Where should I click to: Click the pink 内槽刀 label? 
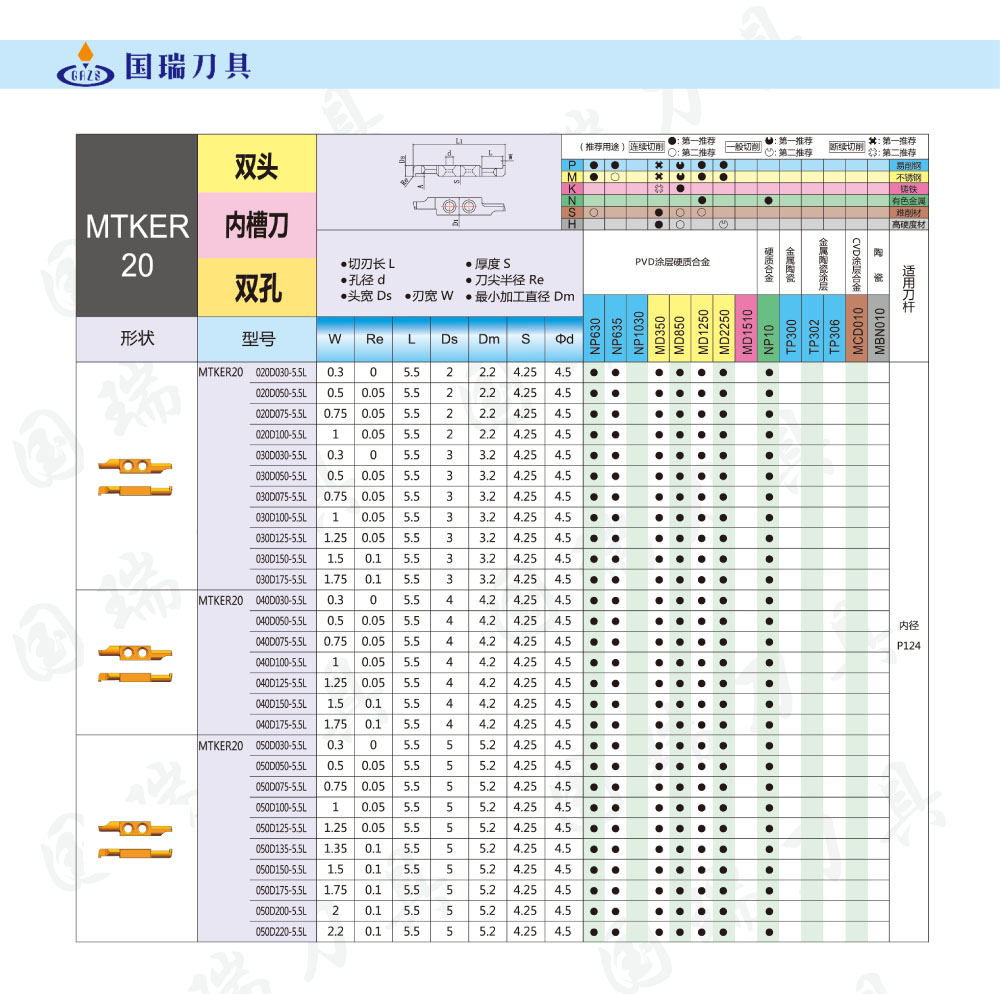coord(257,225)
